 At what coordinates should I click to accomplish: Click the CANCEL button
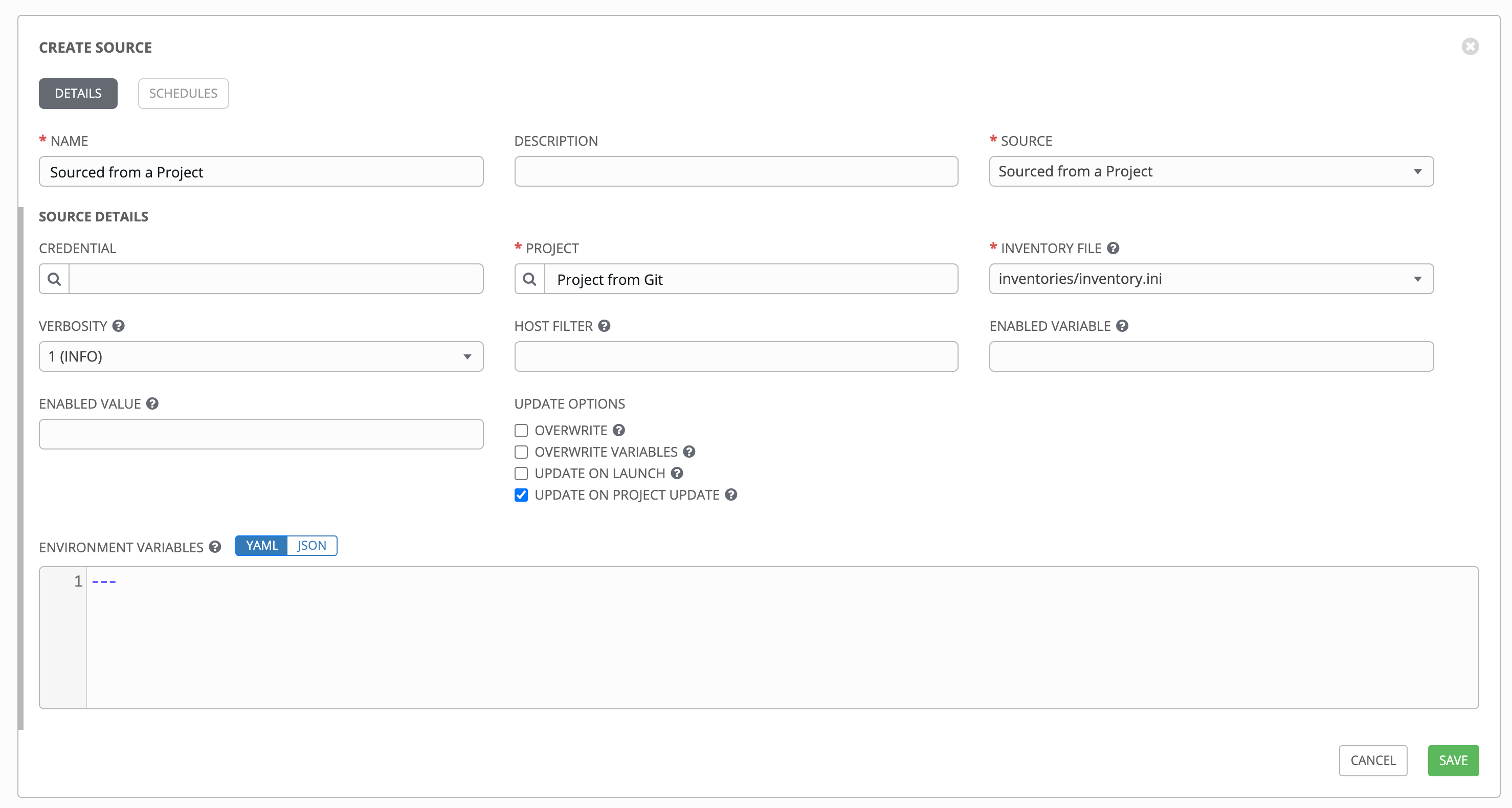(x=1374, y=760)
